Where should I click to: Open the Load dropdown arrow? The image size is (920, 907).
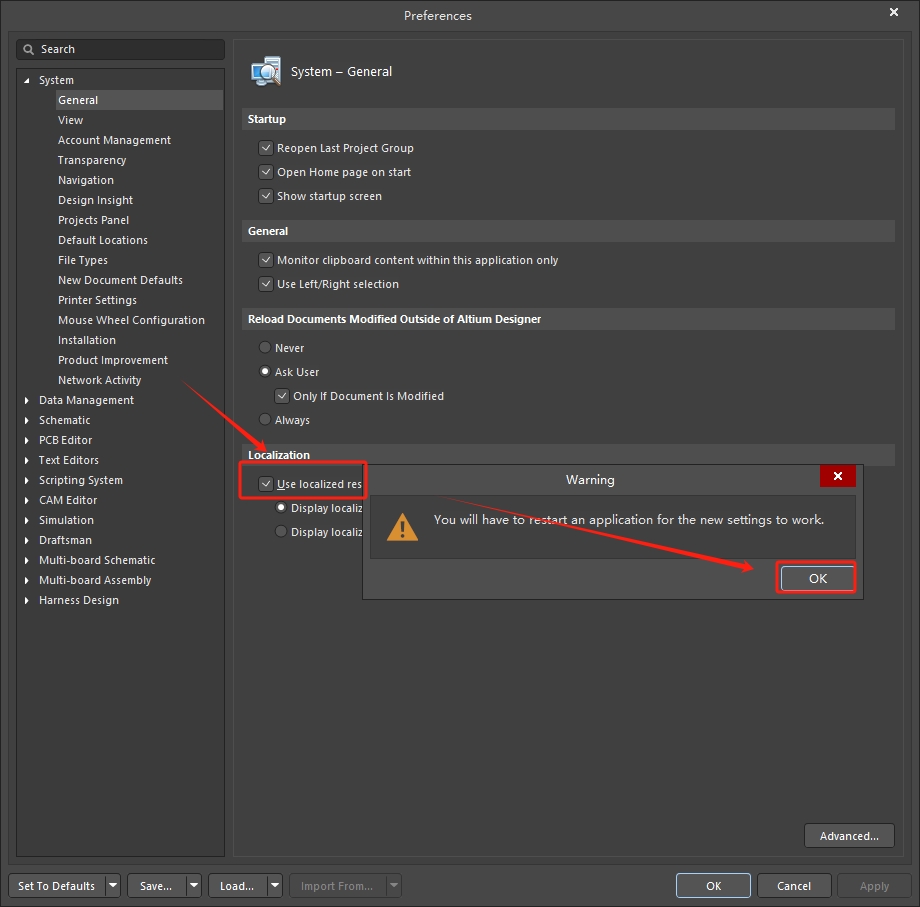pos(275,885)
